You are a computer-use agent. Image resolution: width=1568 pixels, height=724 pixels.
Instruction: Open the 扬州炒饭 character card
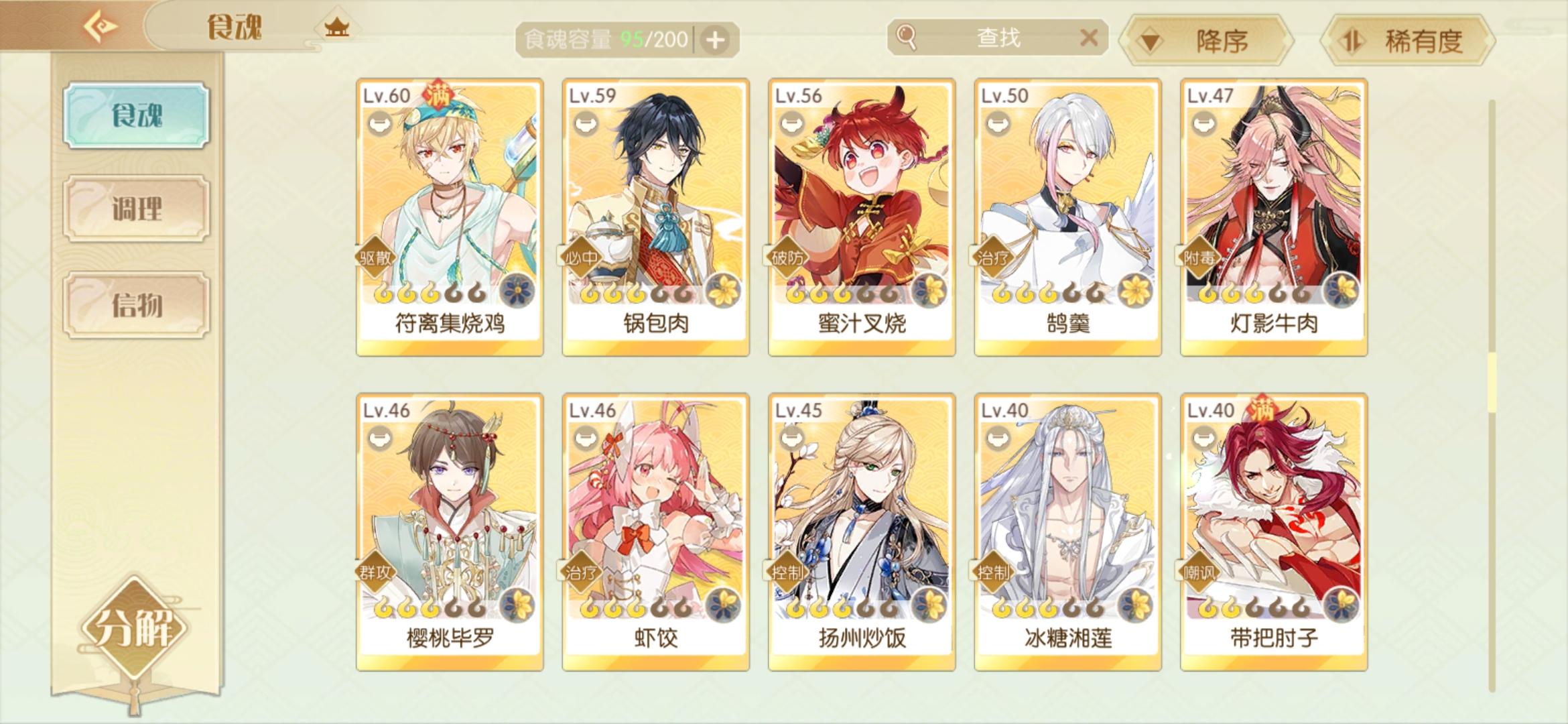tap(862, 532)
